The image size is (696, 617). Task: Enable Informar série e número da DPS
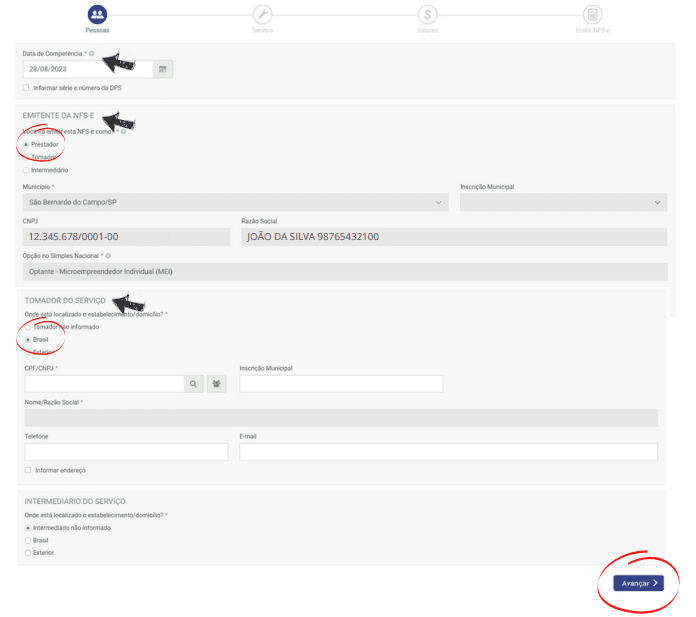[26, 88]
